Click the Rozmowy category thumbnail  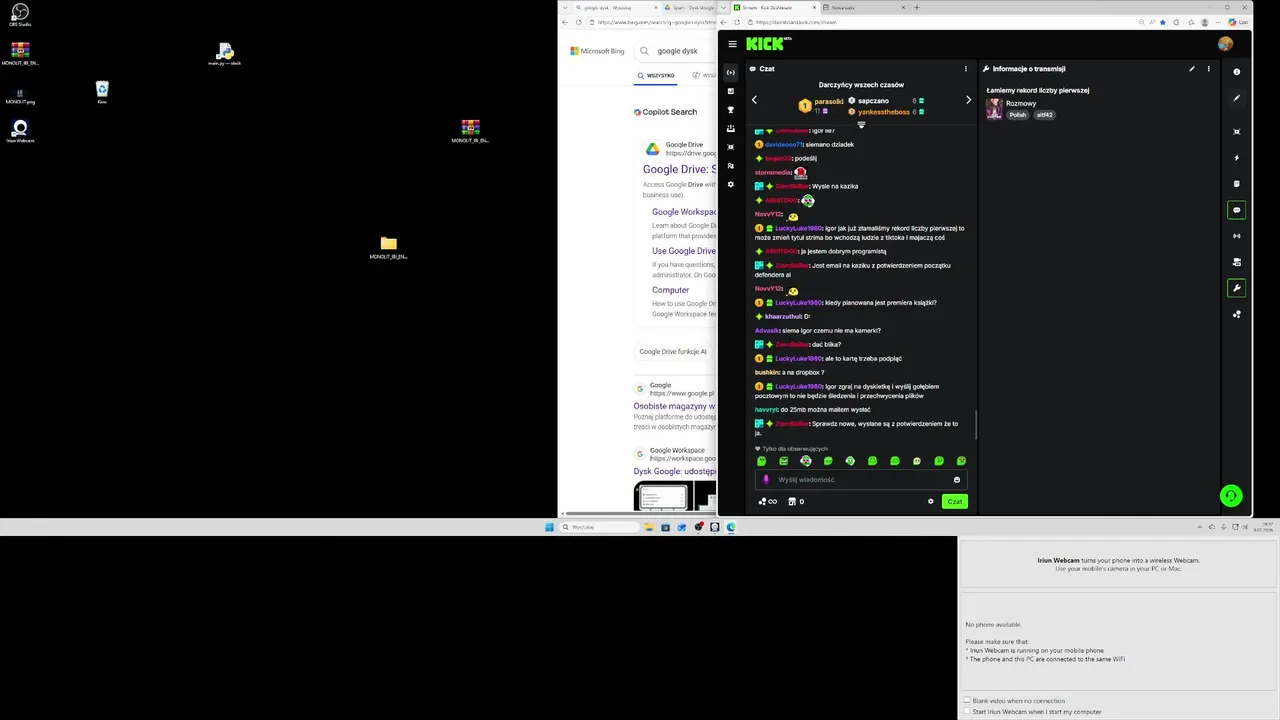coord(994,108)
